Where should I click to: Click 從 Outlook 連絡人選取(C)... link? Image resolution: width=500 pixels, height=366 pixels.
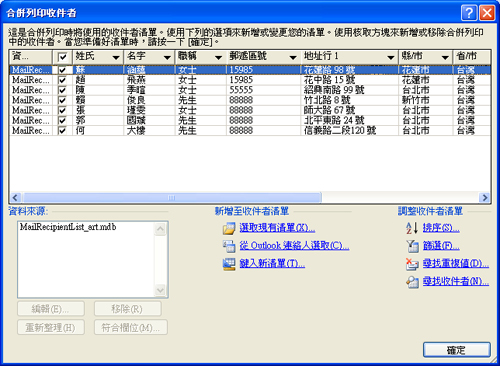294,246
